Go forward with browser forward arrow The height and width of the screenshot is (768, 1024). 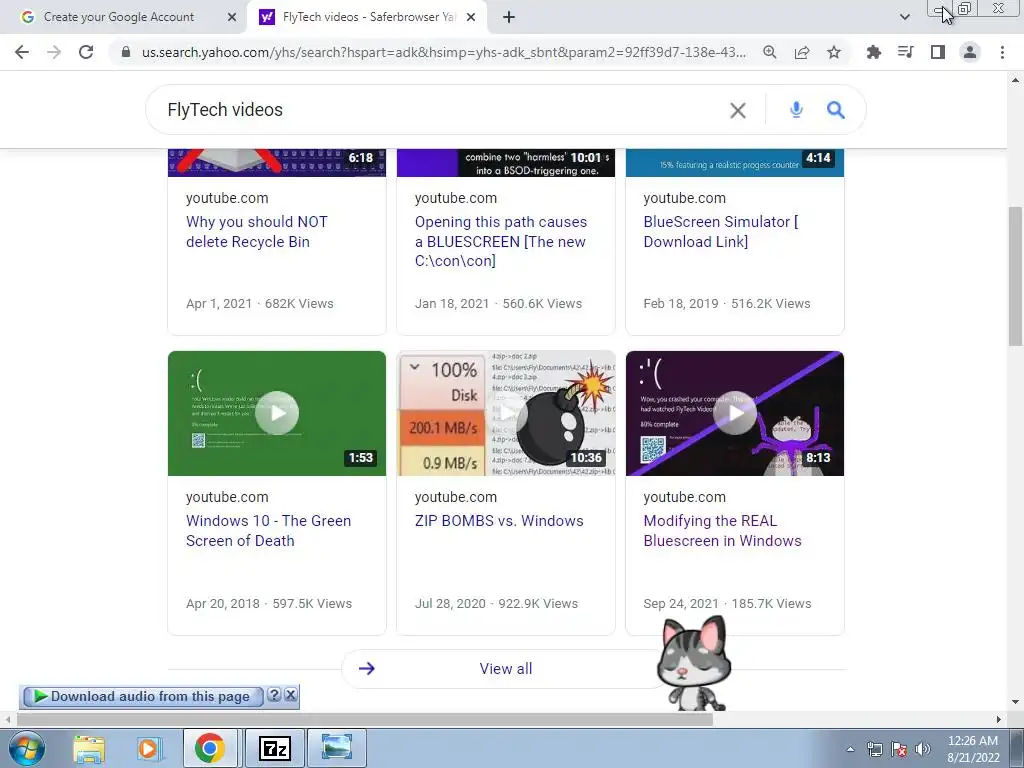tap(54, 52)
